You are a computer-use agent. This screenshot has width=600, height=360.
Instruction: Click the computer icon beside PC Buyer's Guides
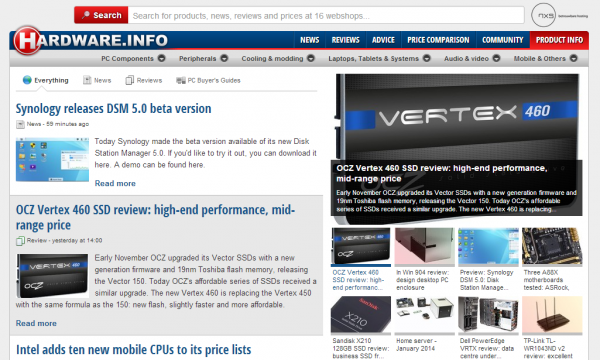(181, 80)
